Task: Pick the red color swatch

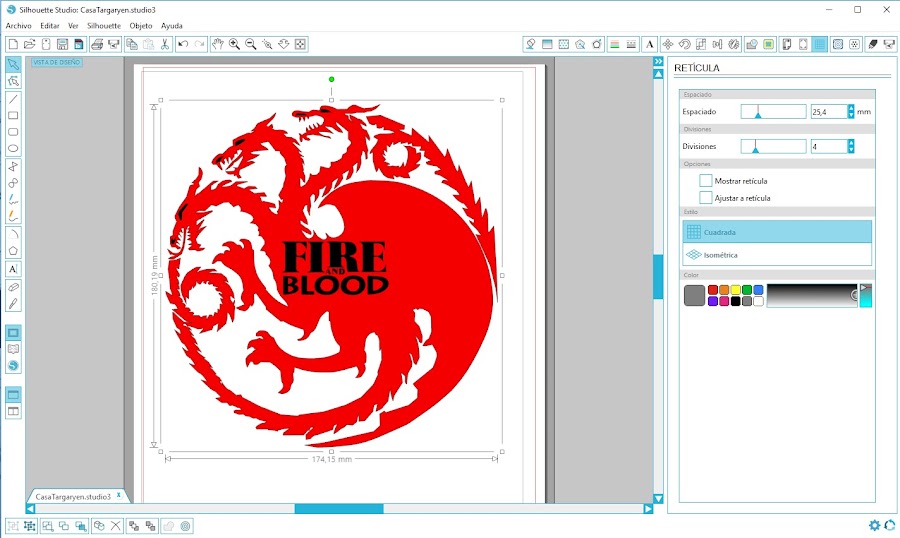Action: [x=713, y=290]
